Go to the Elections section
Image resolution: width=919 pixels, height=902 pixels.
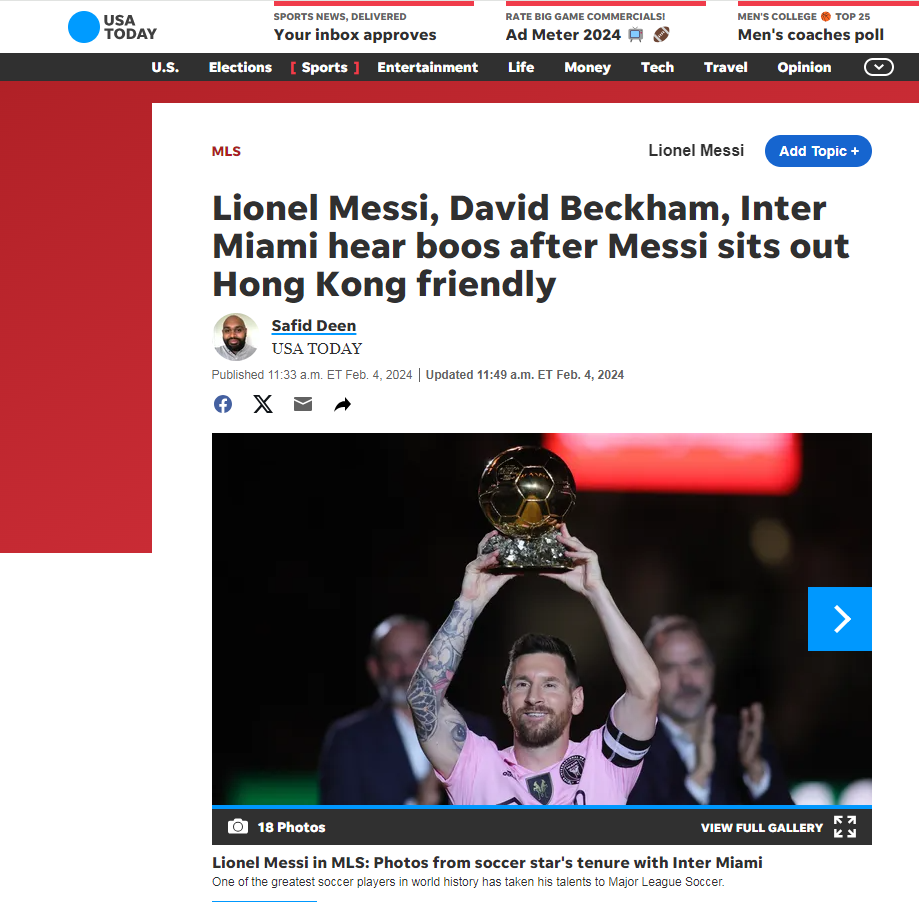[x=240, y=67]
